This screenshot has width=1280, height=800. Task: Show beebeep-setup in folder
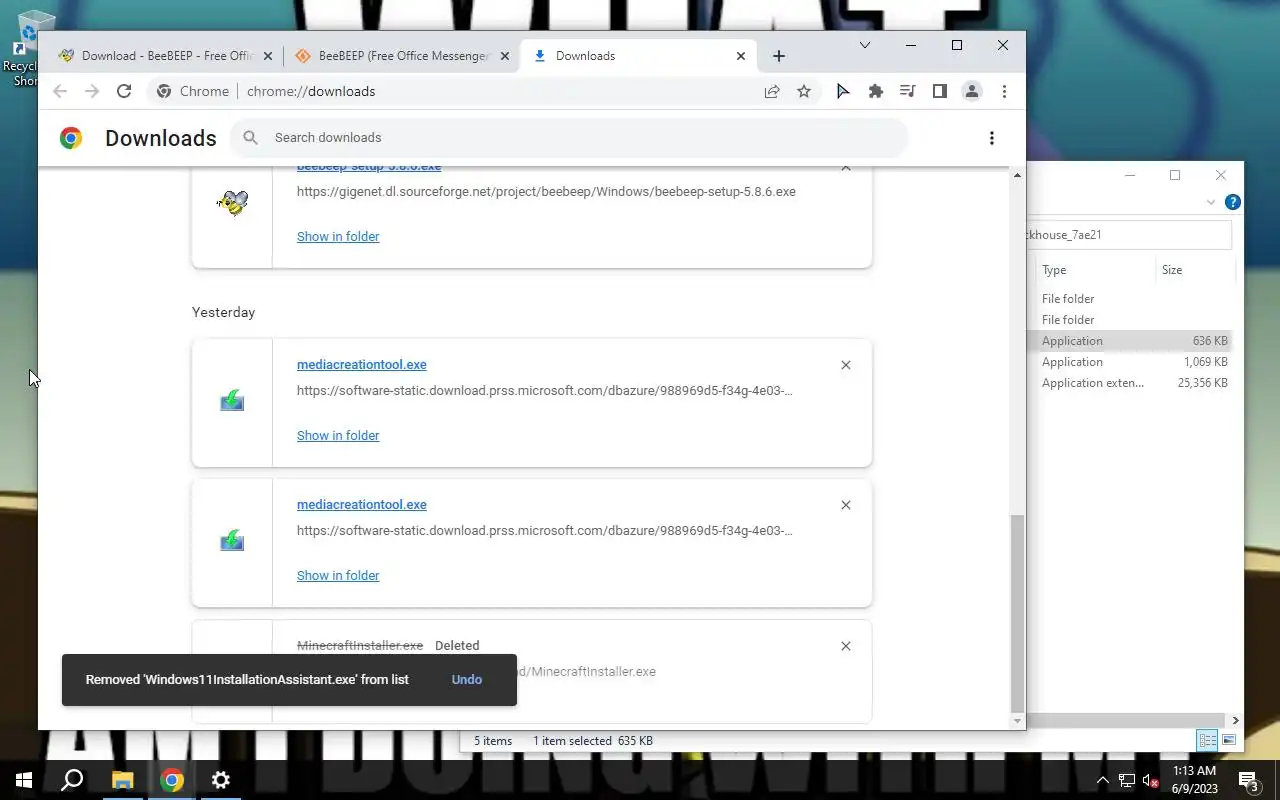[338, 237]
